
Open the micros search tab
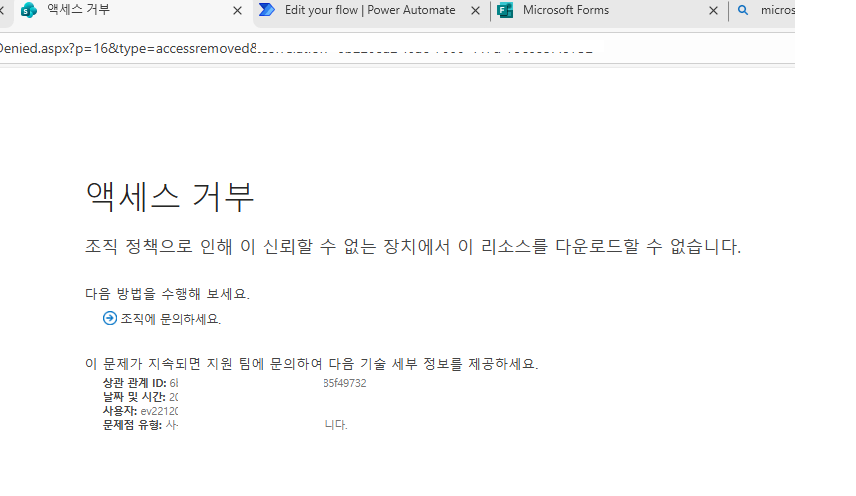[764, 10]
